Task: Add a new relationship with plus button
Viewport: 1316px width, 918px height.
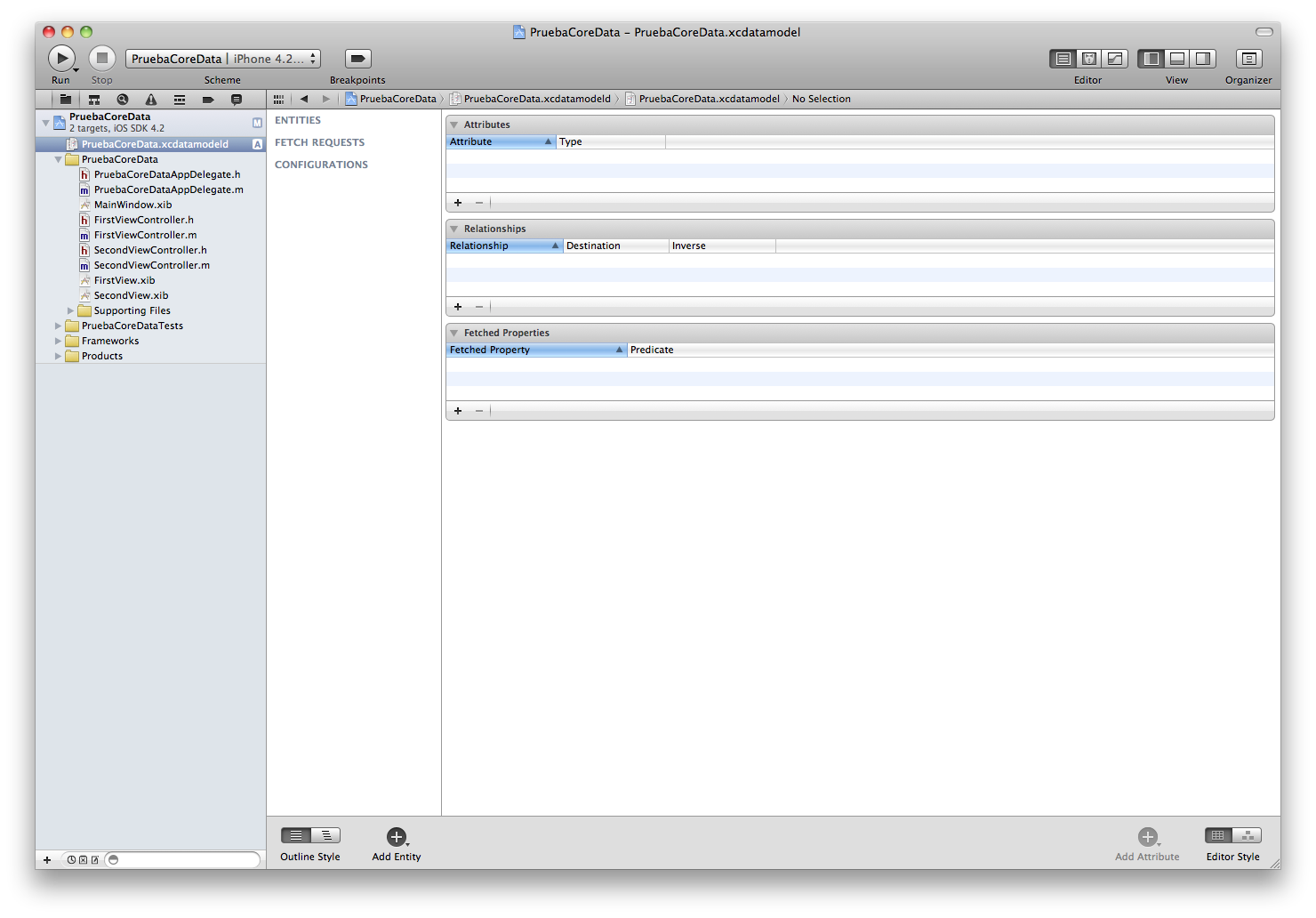Action: point(458,308)
